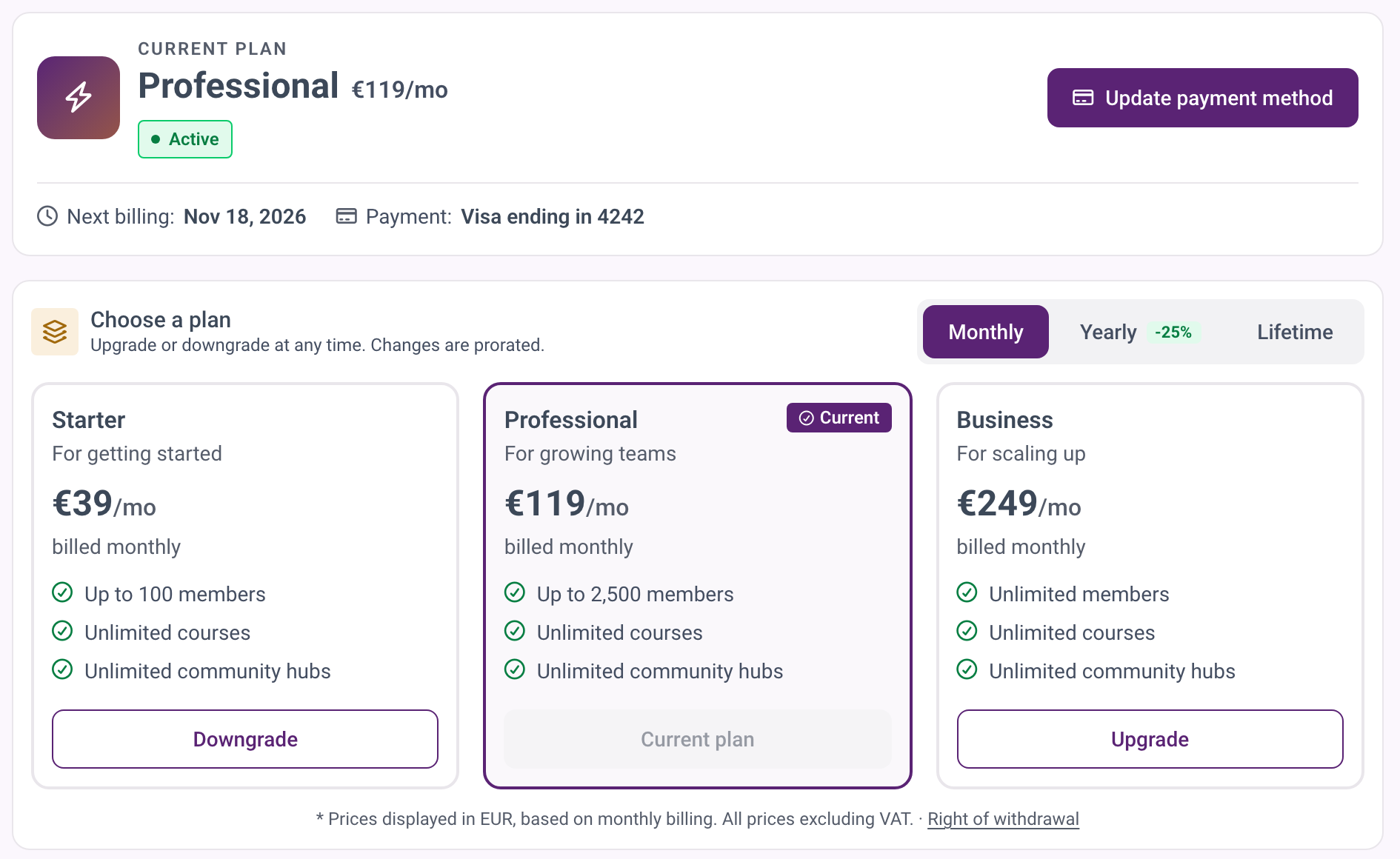Screen dimensions: 1400x859
Task: Upgrade to the Business plan
Action: coord(1150,739)
